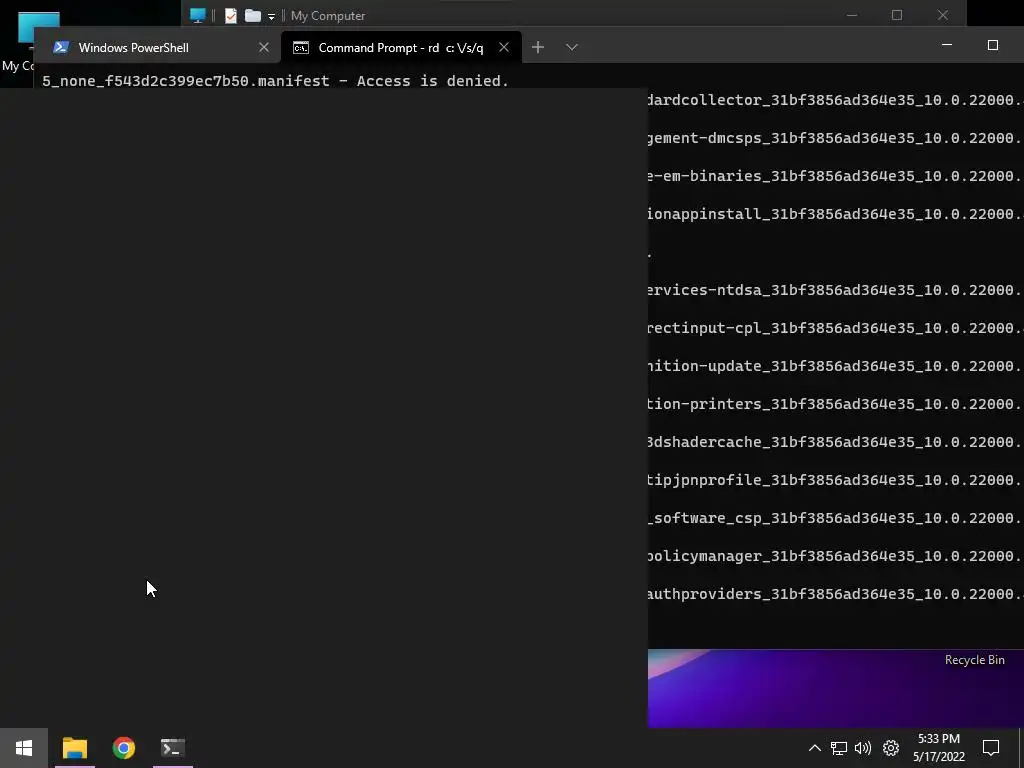1024x768 pixels.
Task: Click the line containing 'gement-dmcsps_31bf3856ad364e35'
Action: coord(835,138)
